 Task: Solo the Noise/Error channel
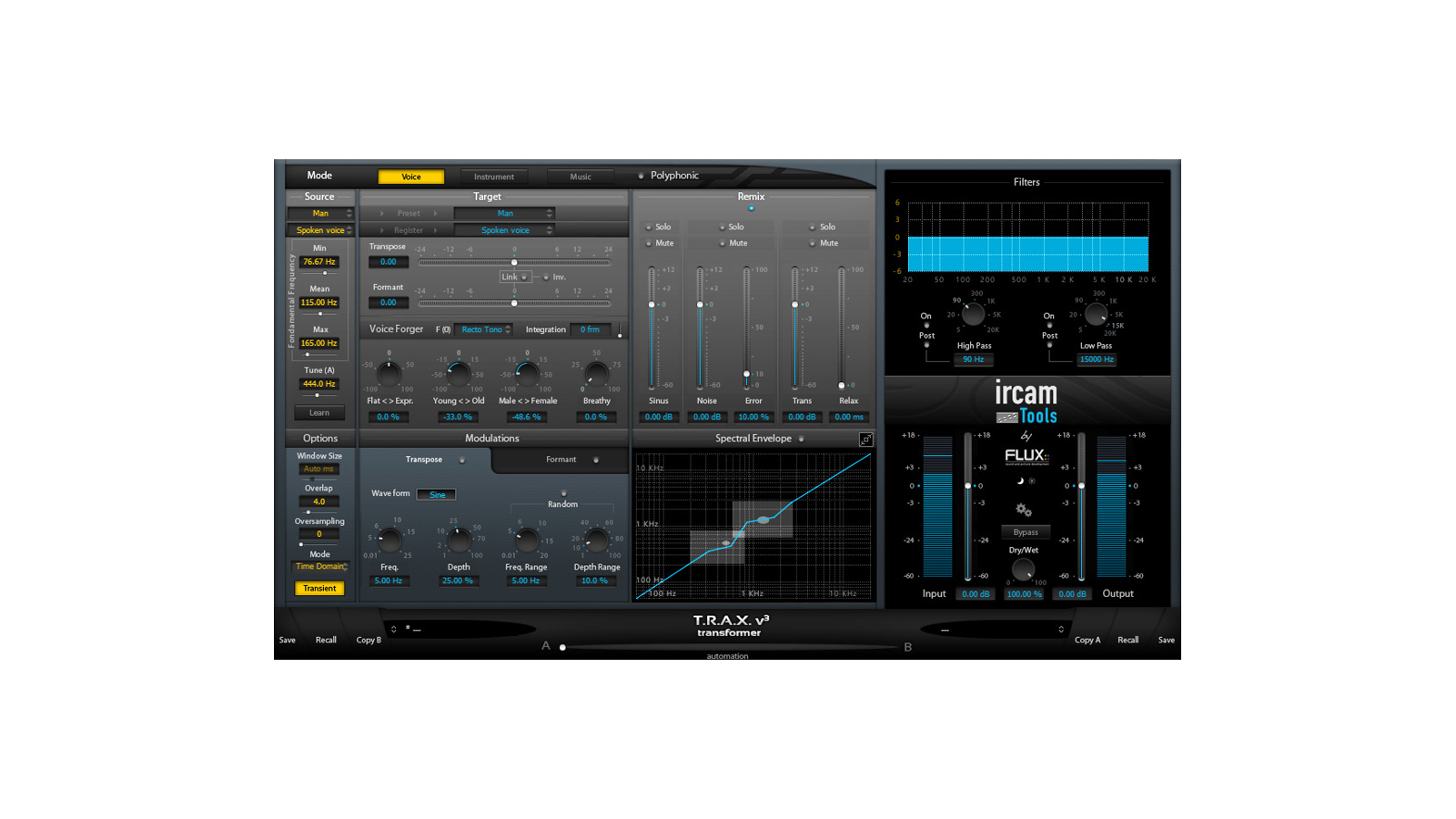click(x=722, y=227)
